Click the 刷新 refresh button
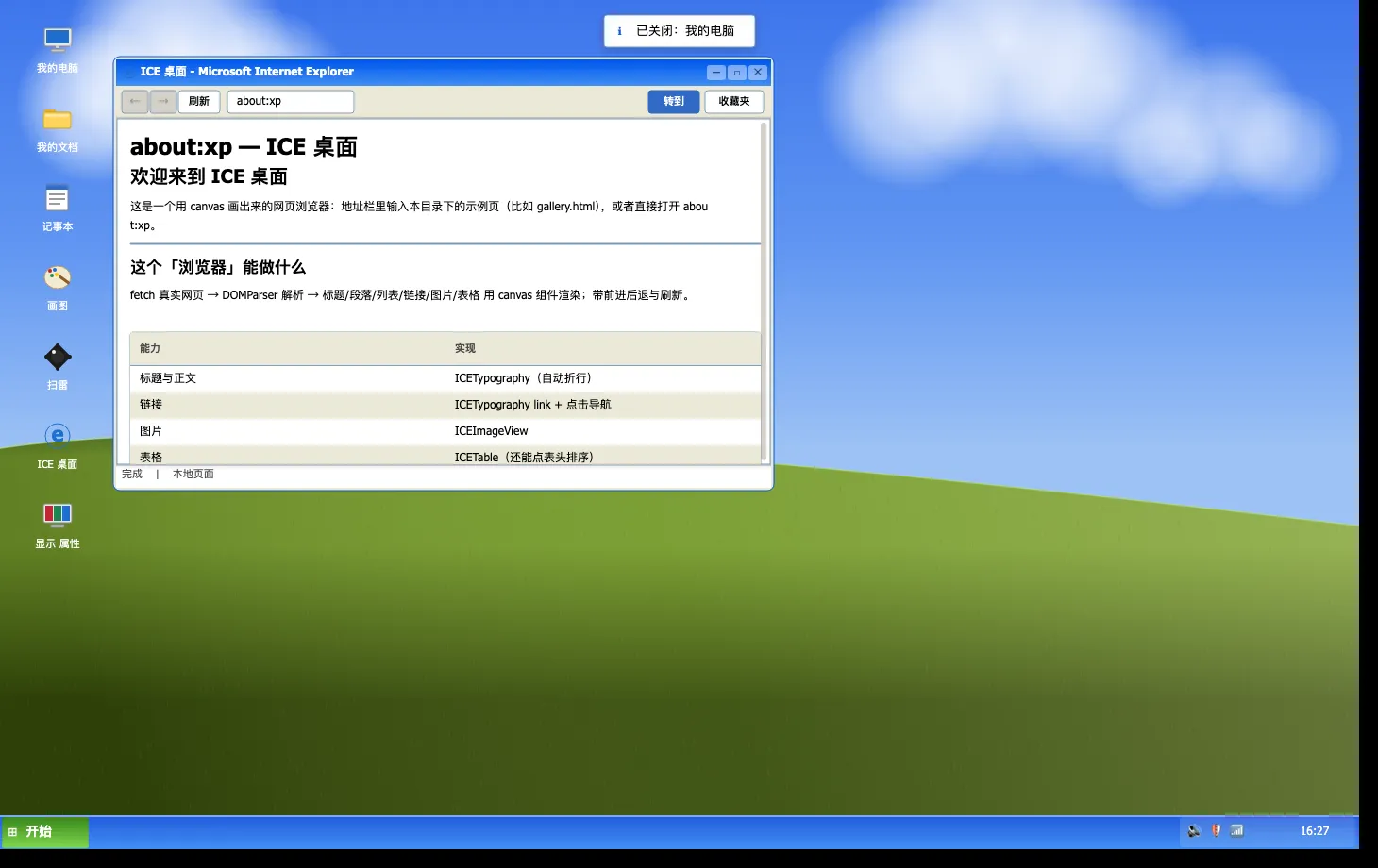This screenshot has height=868, width=1378. [x=199, y=101]
